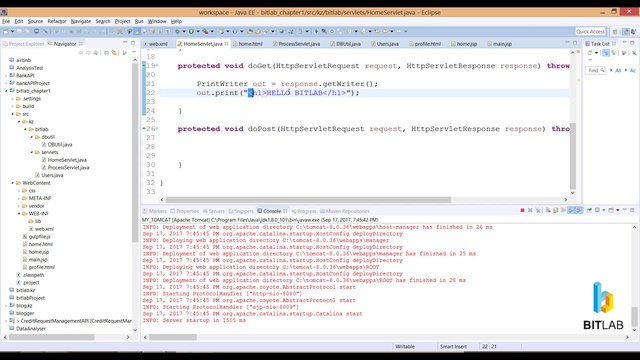This screenshot has height=360, width=640.
Task: Click the editor horizontal scrollbar
Action: coord(308,200)
